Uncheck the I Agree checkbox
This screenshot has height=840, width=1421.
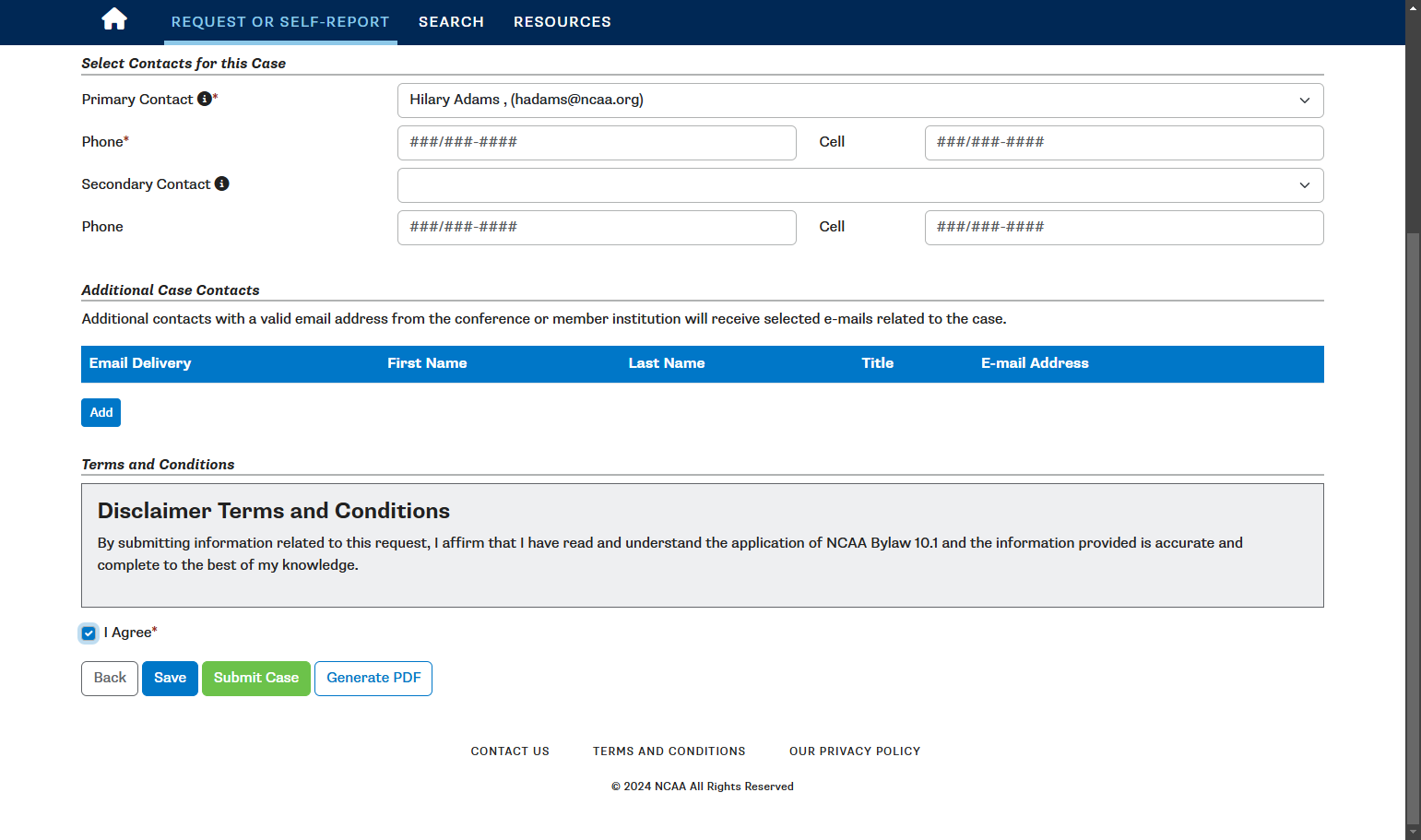89,633
